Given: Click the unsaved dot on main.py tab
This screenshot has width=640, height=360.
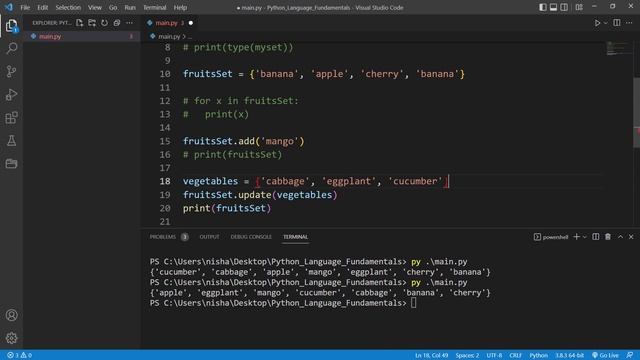Looking at the screenshot, I should pyautogui.click(x=191, y=23).
